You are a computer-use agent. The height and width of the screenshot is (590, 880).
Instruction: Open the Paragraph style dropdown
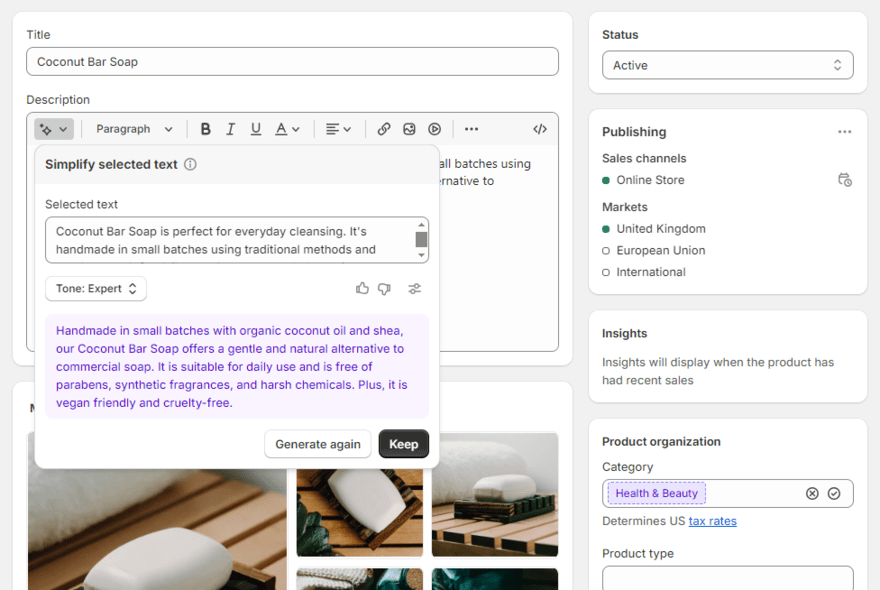click(133, 128)
